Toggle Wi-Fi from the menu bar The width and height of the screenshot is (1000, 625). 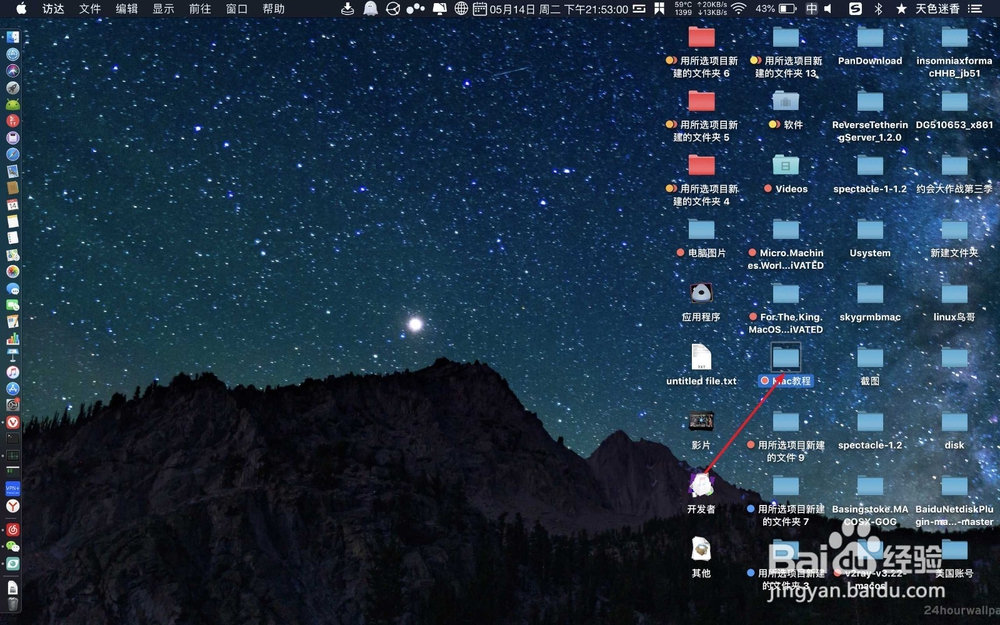pos(737,9)
